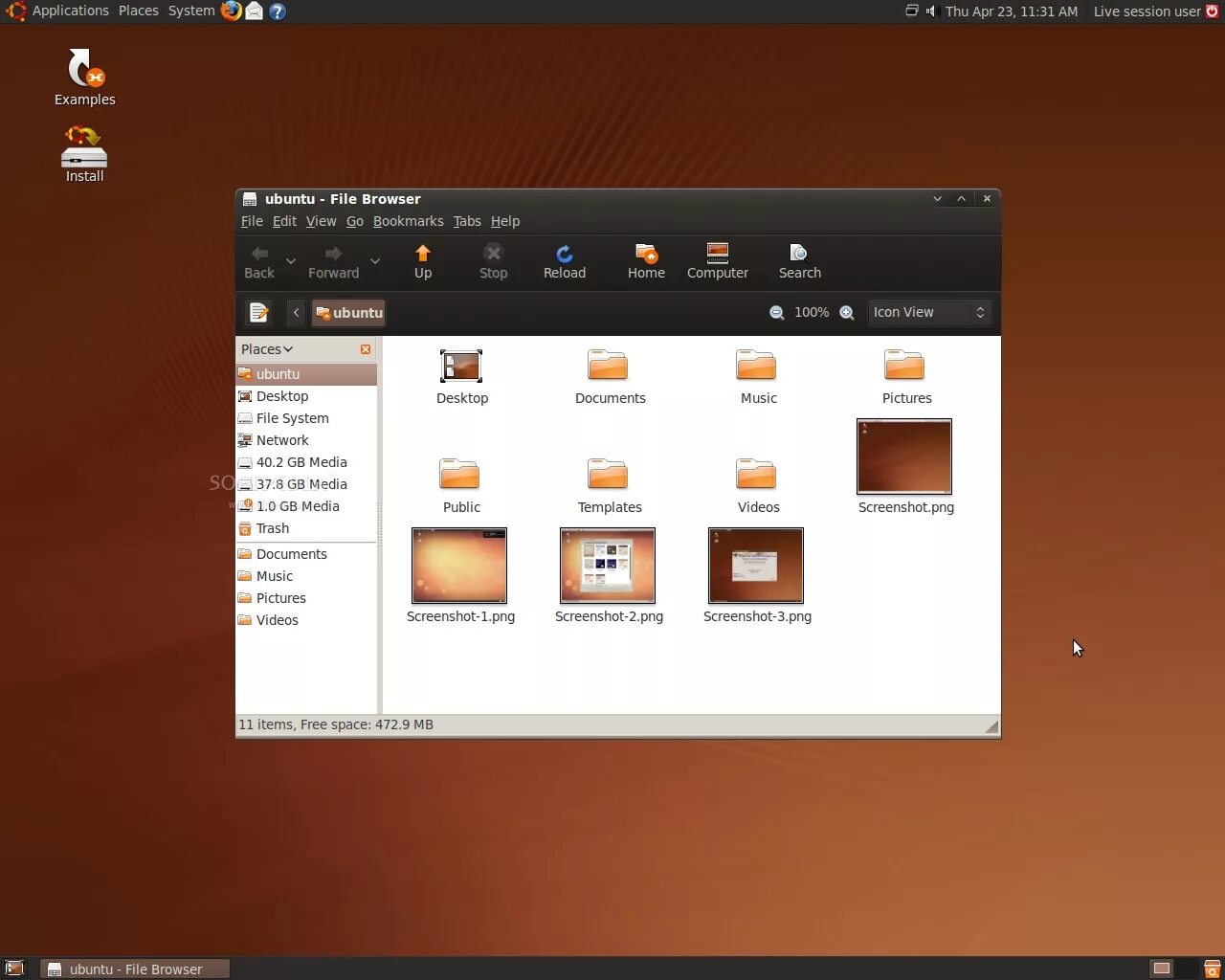This screenshot has width=1225, height=980.
Task: Zoom in using the magnifier plus icon
Action: point(847,313)
